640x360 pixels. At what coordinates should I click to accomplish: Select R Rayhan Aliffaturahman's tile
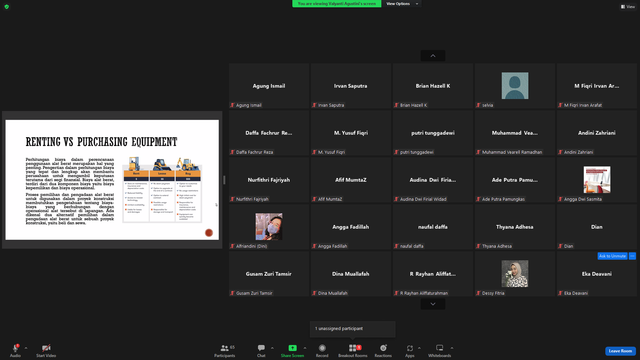pos(433,273)
